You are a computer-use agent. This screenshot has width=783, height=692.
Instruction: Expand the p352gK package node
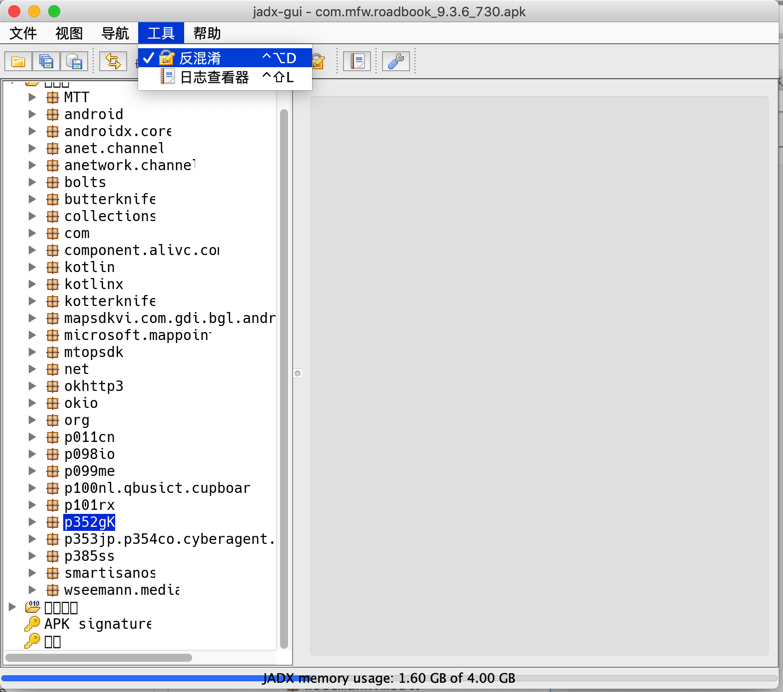click(32, 522)
